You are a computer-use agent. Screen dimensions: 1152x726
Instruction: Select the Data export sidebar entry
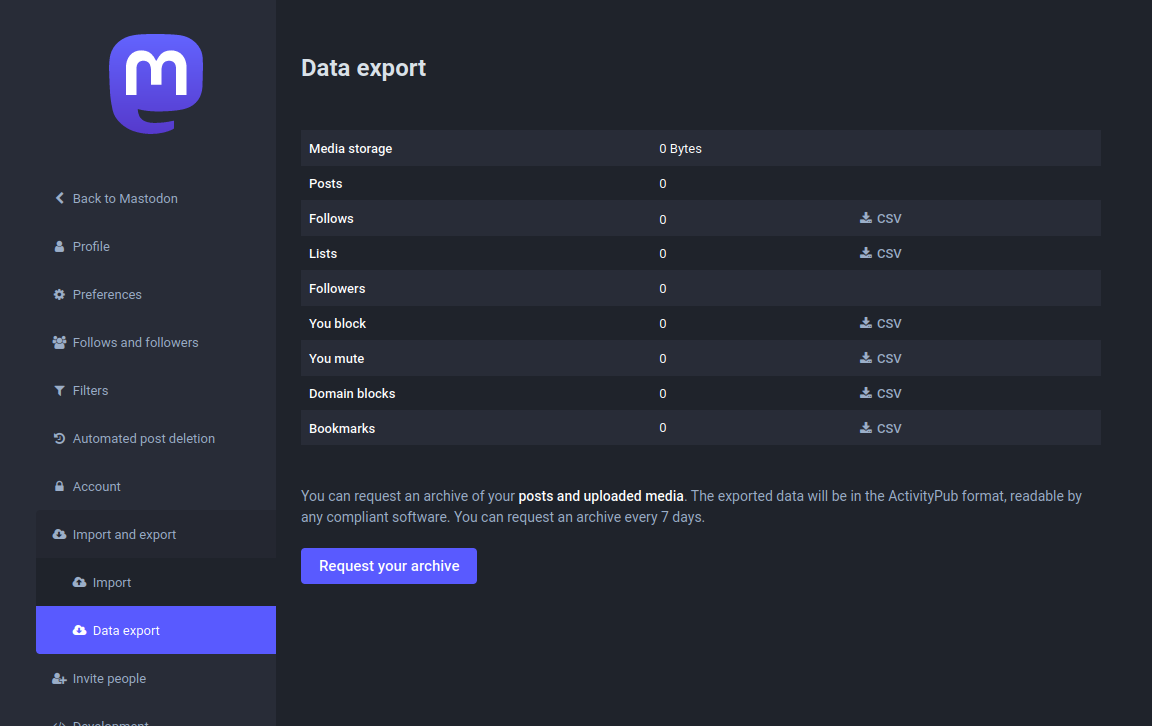click(x=128, y=630)
